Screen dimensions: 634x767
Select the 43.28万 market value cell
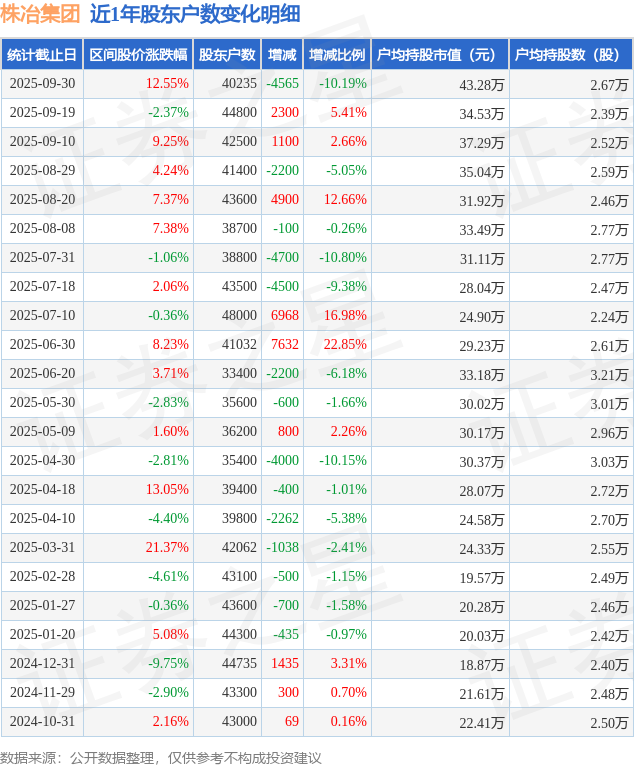point(482,84)
